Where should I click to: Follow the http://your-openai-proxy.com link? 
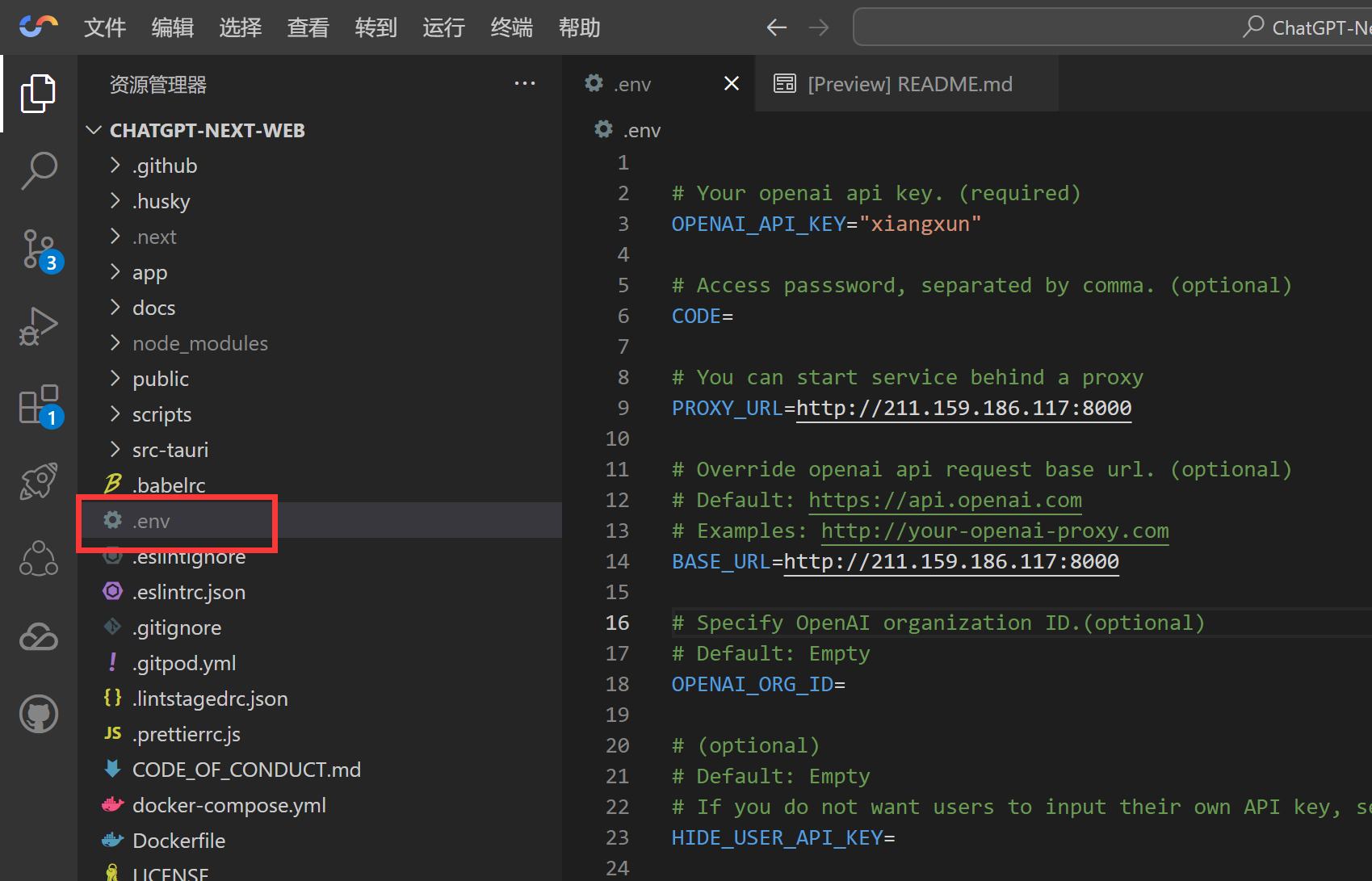pos(995,531)
